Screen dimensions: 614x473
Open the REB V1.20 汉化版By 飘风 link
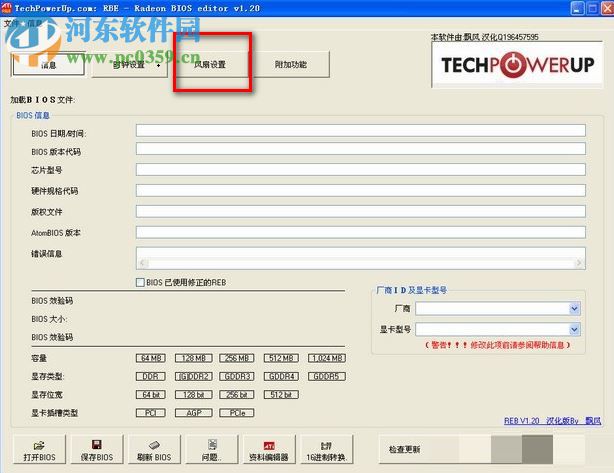553,421
